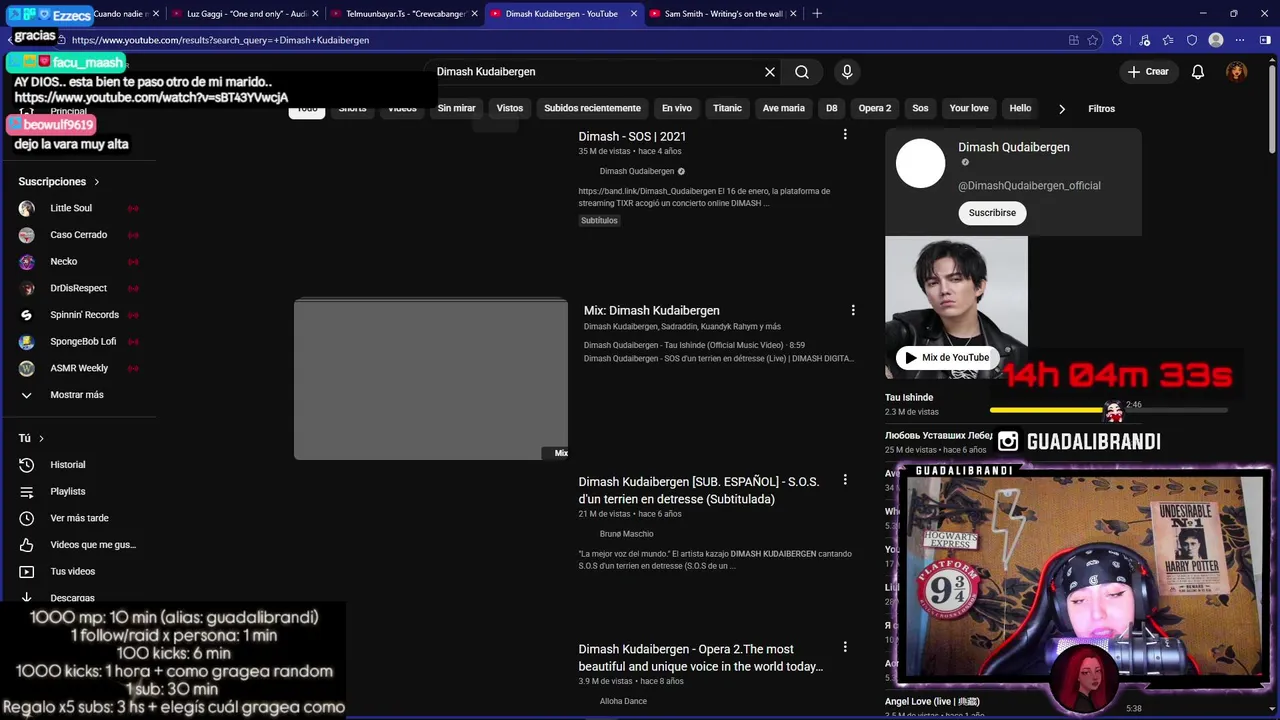
Task: Open Opera 2 most beautiful voice video
Action: 700,658
